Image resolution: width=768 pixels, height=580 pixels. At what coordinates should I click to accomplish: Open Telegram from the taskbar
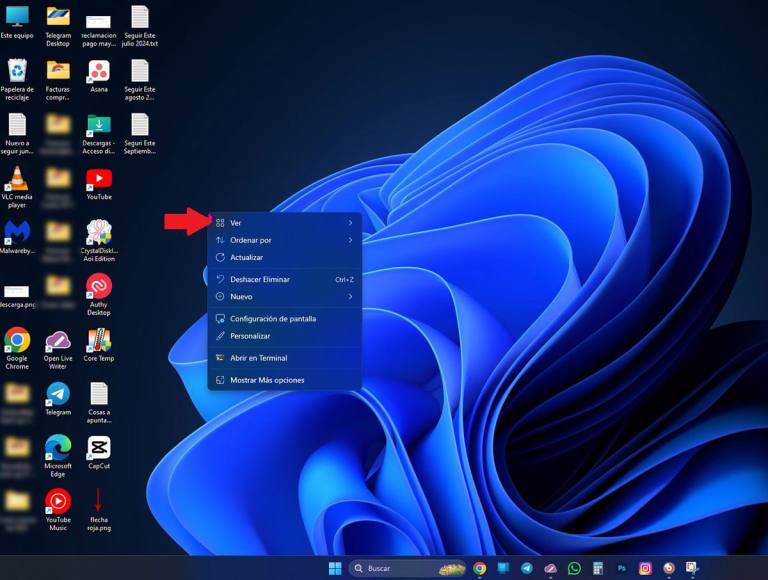tap(527, 568)
